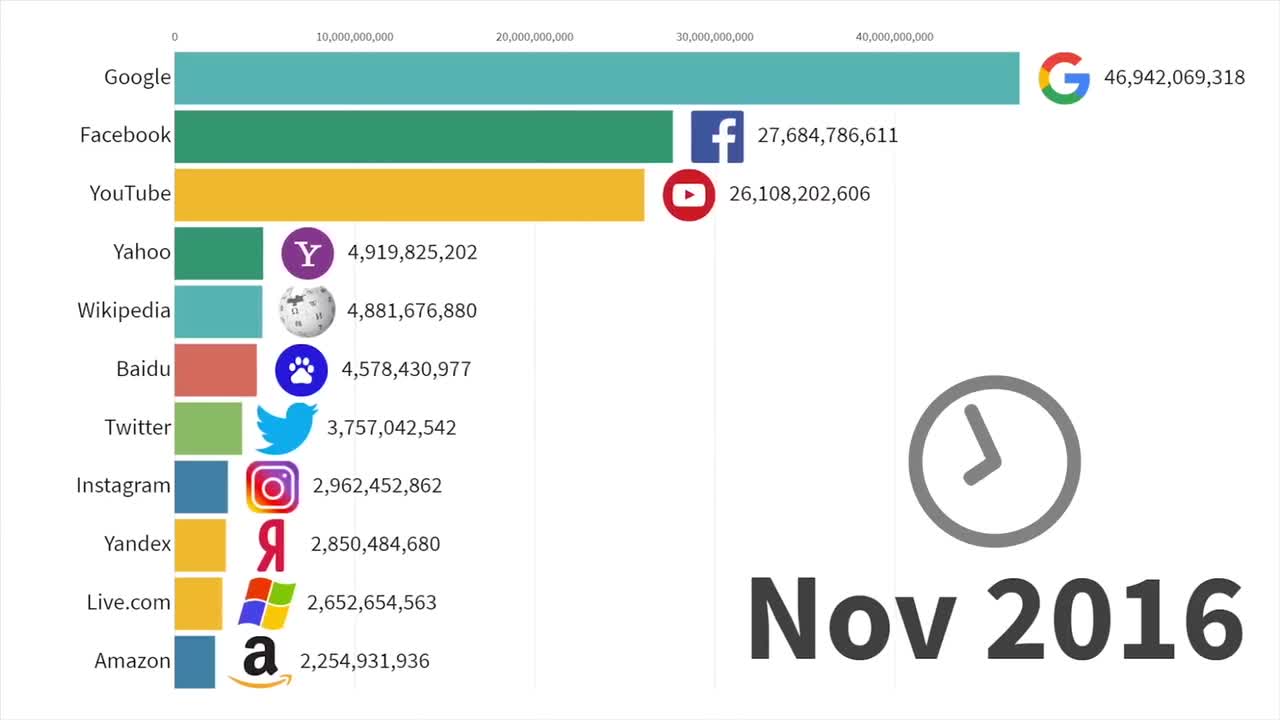1280x720 pixels.
Task: Select the 20,000,000,000 axis tick label
Action: pos(534,37)
